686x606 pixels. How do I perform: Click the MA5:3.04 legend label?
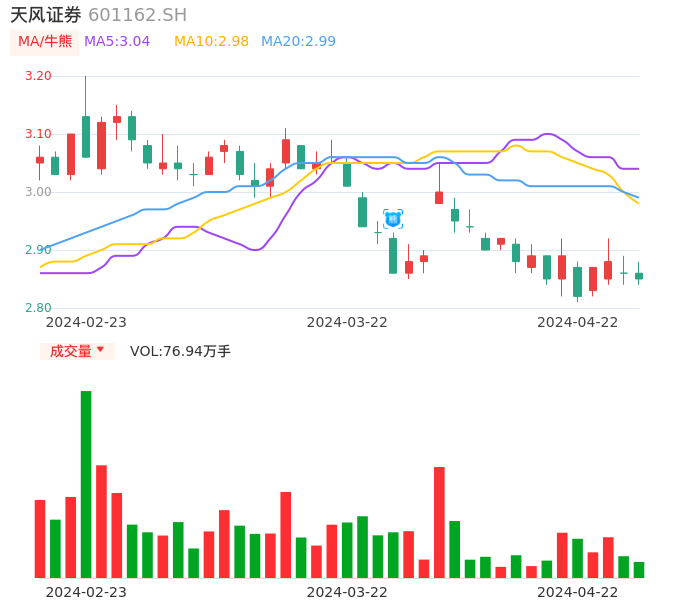pos(117,42)
